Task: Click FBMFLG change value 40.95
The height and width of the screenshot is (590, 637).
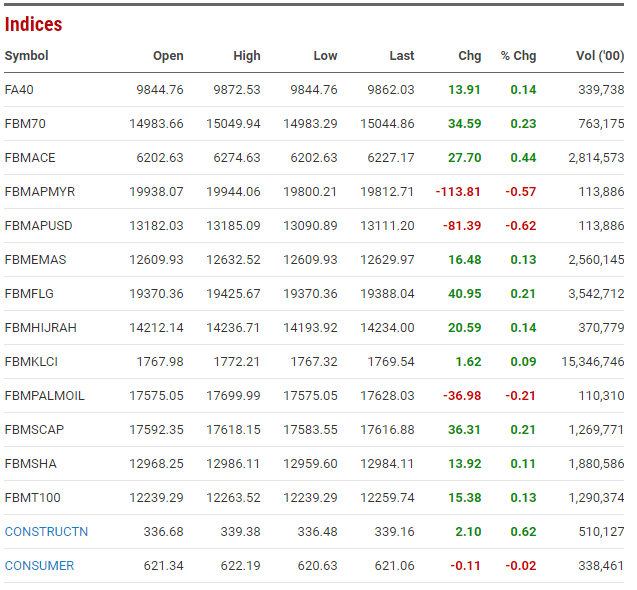Action: (x=465, y=293)
